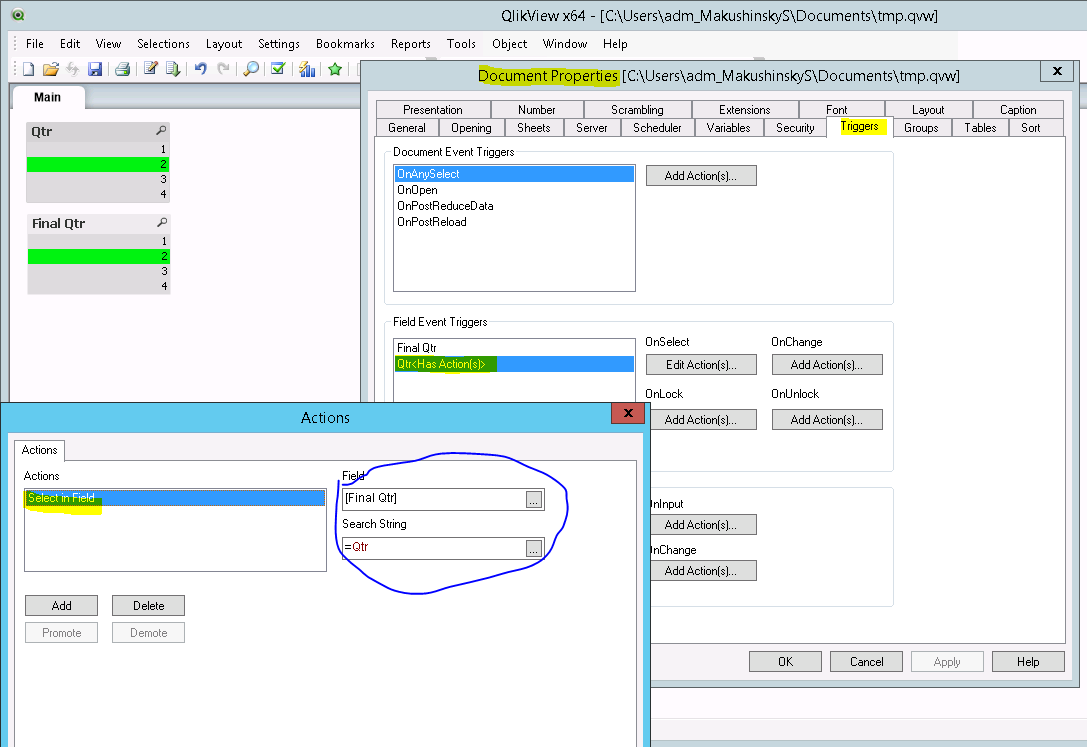Screen dimensions: 1087x747
Task: Click into the Search String input field
Action: pyautogui.click(x=432, y=548)
